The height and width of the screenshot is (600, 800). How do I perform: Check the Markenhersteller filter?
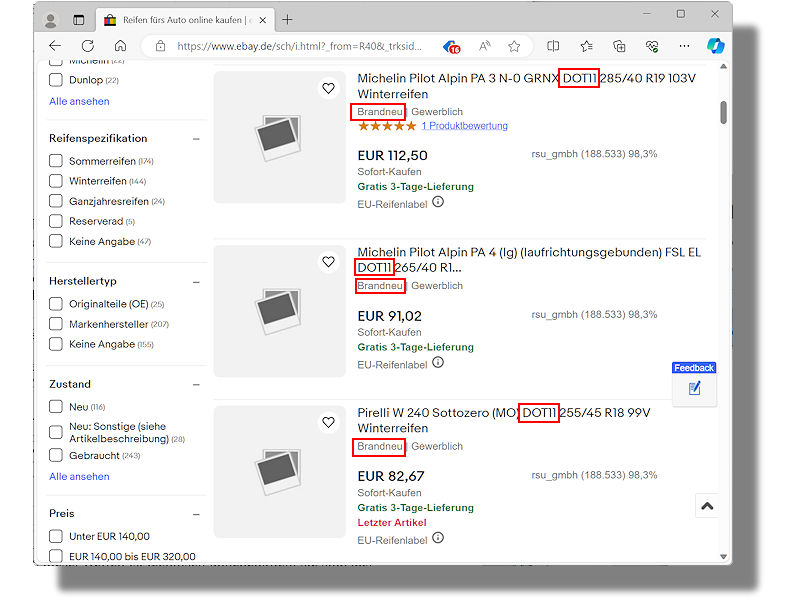point(56,324)
